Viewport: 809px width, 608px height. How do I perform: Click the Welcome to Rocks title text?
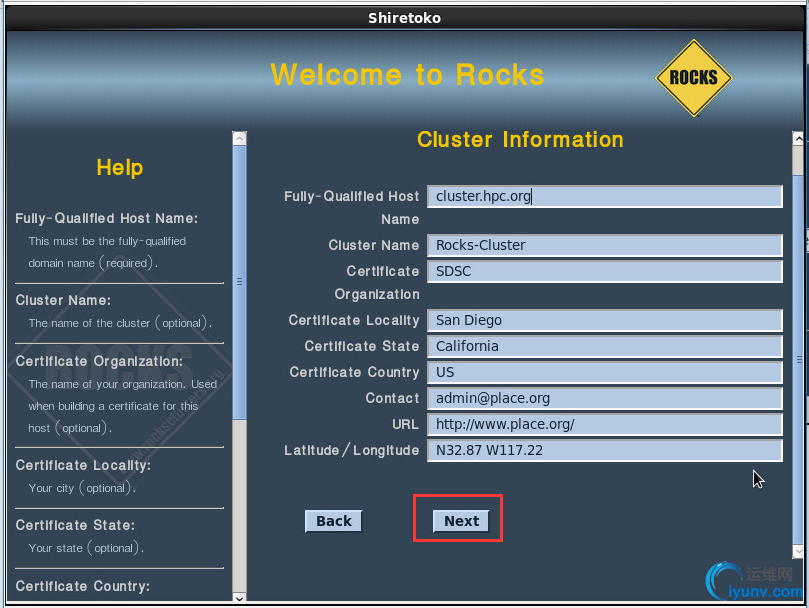click(x=408, y=75)
